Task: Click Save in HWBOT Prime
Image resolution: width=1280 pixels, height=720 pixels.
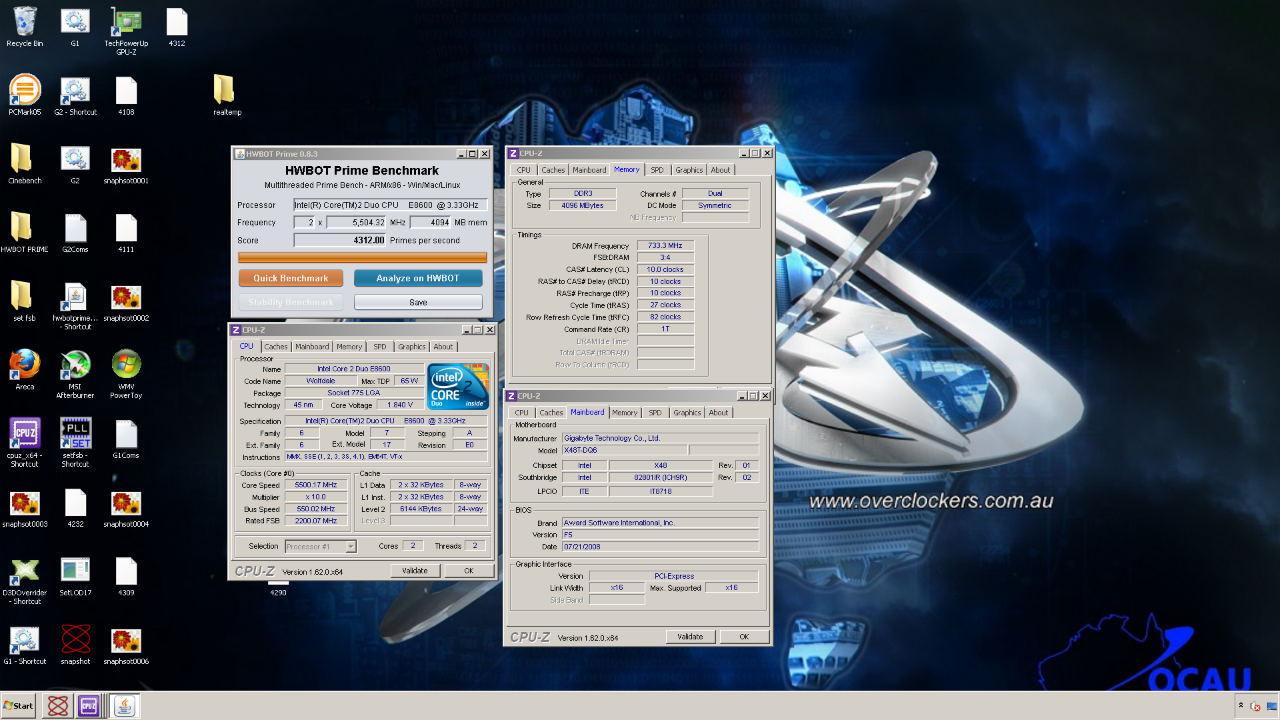Action: [x=418, y=302]
